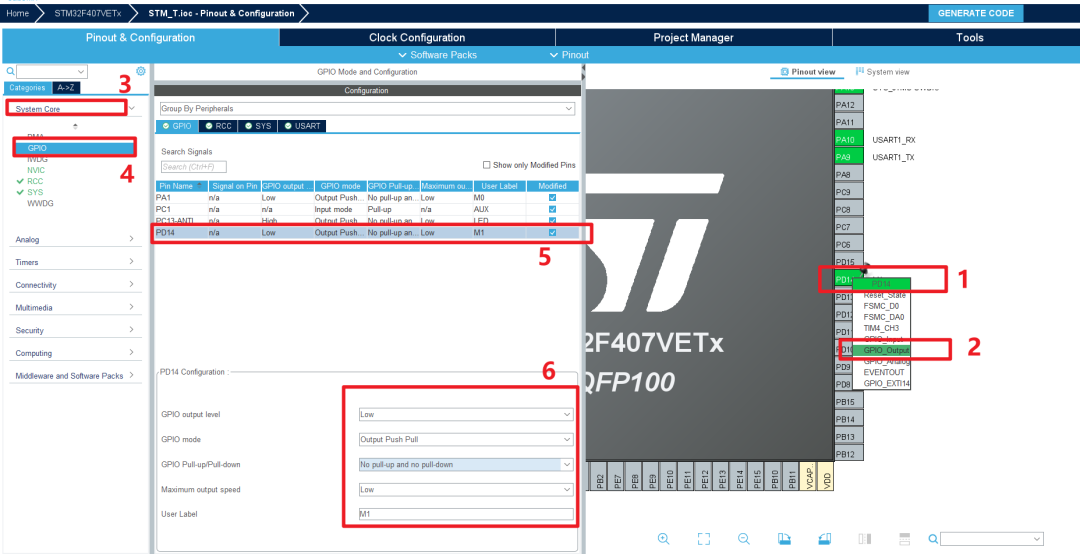Choose GPIO_Output in the pin menu
The height and width of the screenshot is (554, 1080).
click(882, 350)
